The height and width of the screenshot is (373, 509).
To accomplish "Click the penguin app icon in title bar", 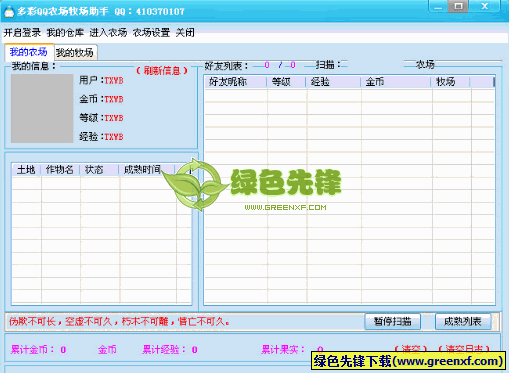I will pos(9,12).
